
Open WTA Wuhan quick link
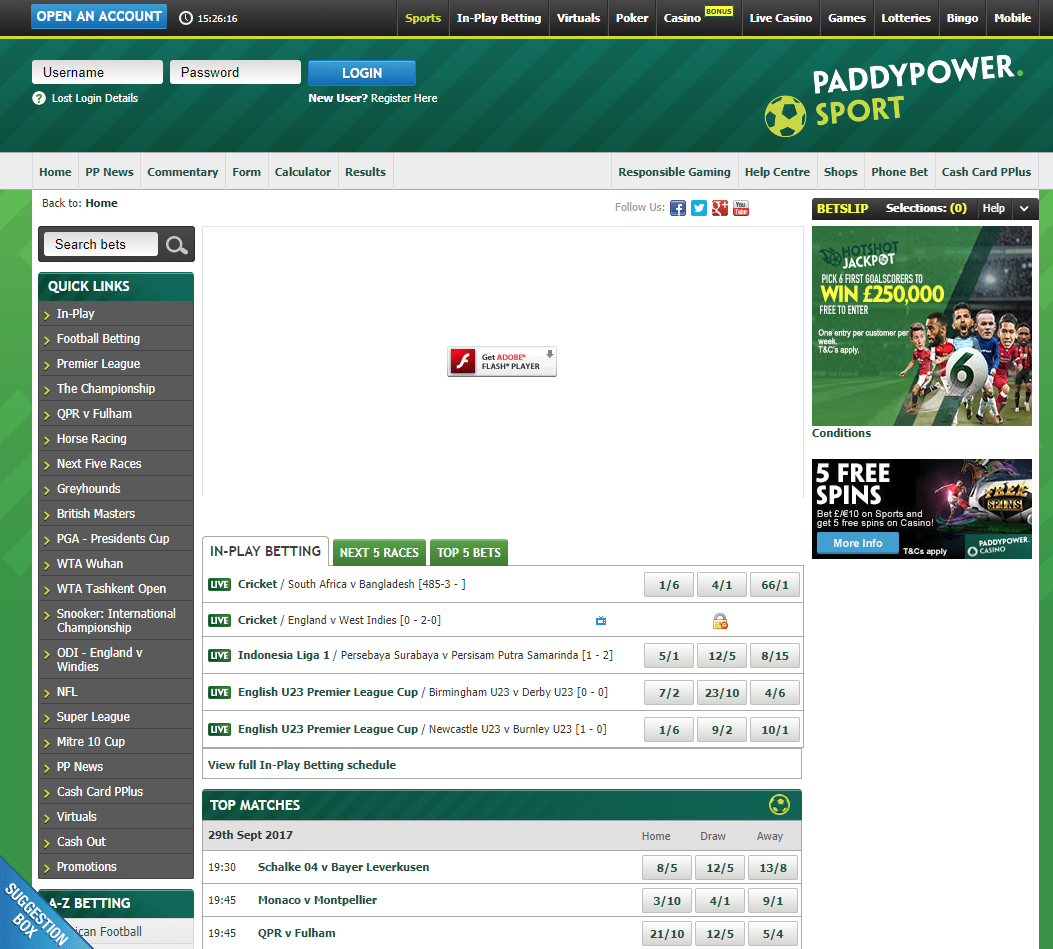(116, 563)
